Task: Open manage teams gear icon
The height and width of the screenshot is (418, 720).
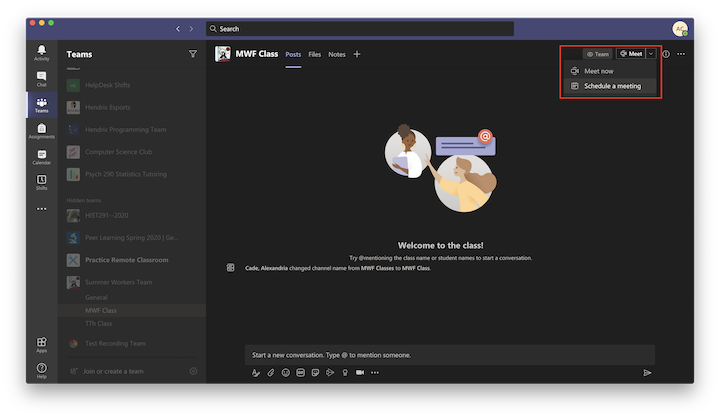Action: point(193,371)
